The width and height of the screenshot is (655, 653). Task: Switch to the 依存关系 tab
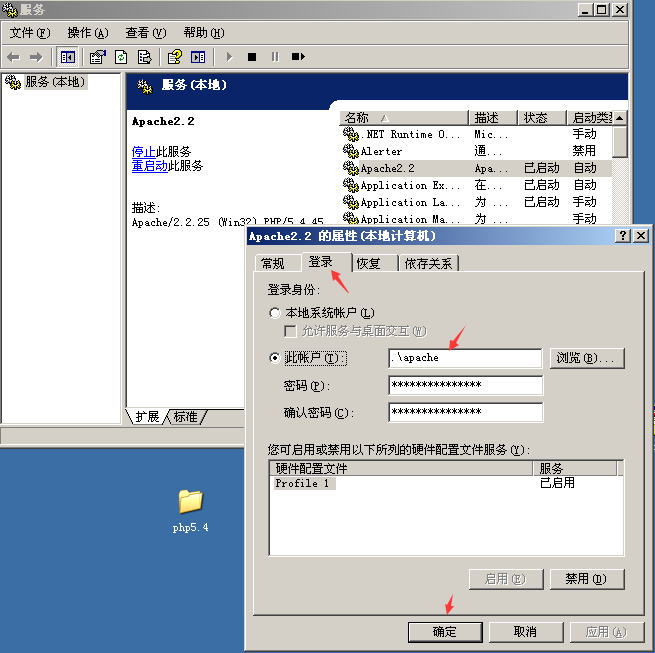point(428,263)
